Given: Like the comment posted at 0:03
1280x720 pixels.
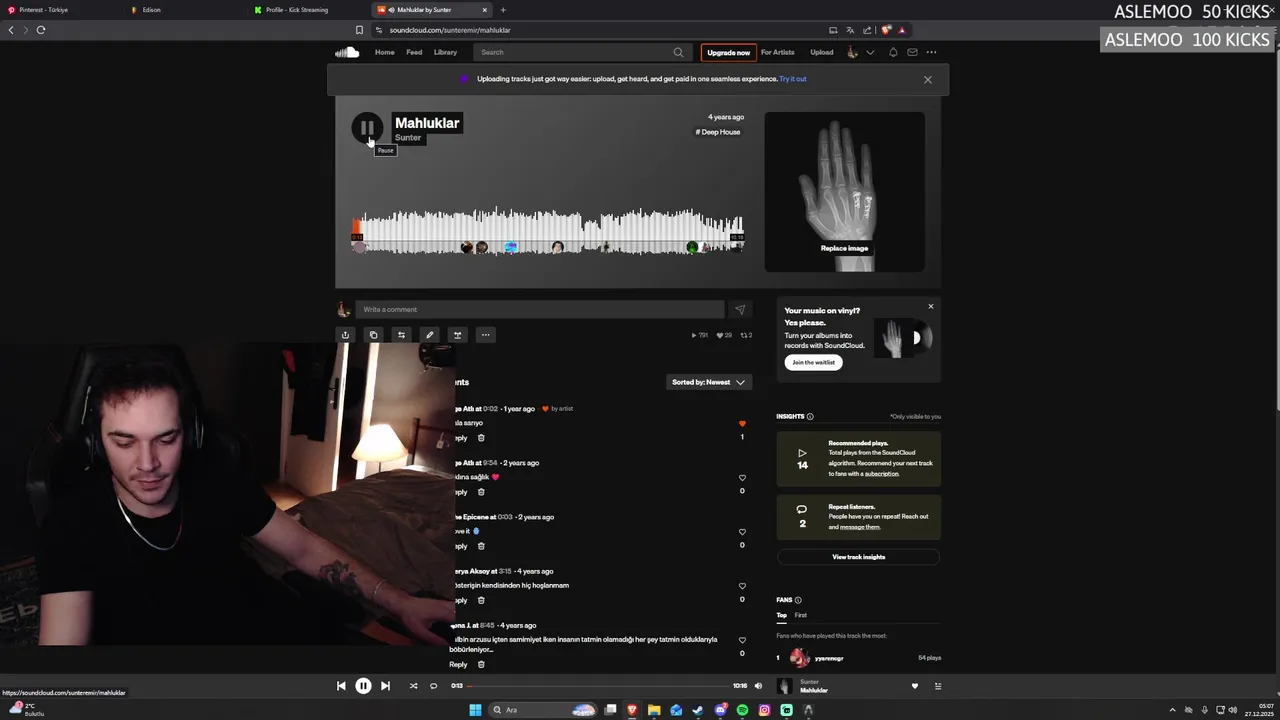Looking at the screenshot, I should [x=742, y=532].
